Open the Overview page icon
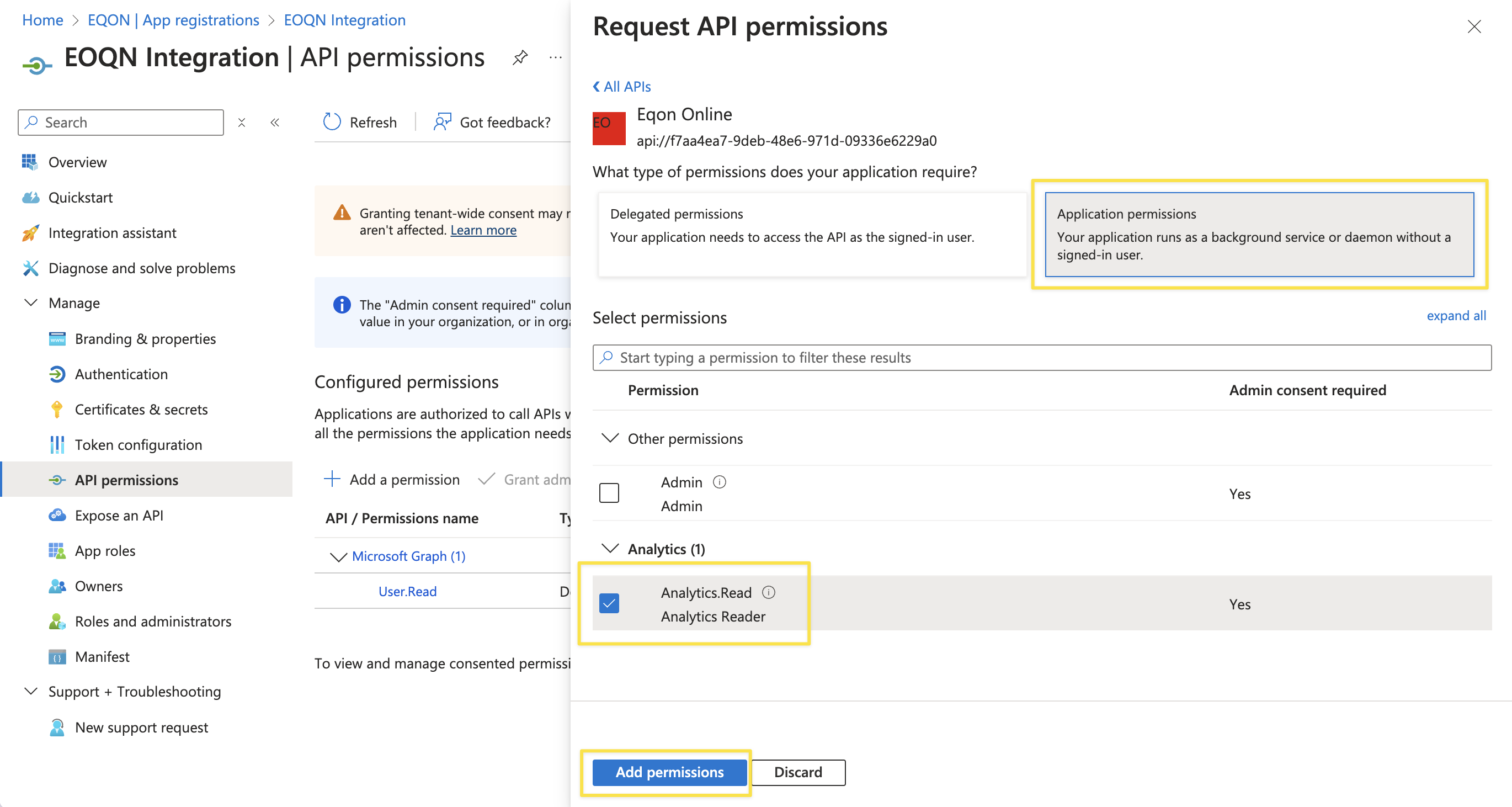 click(x=30, y=162)
